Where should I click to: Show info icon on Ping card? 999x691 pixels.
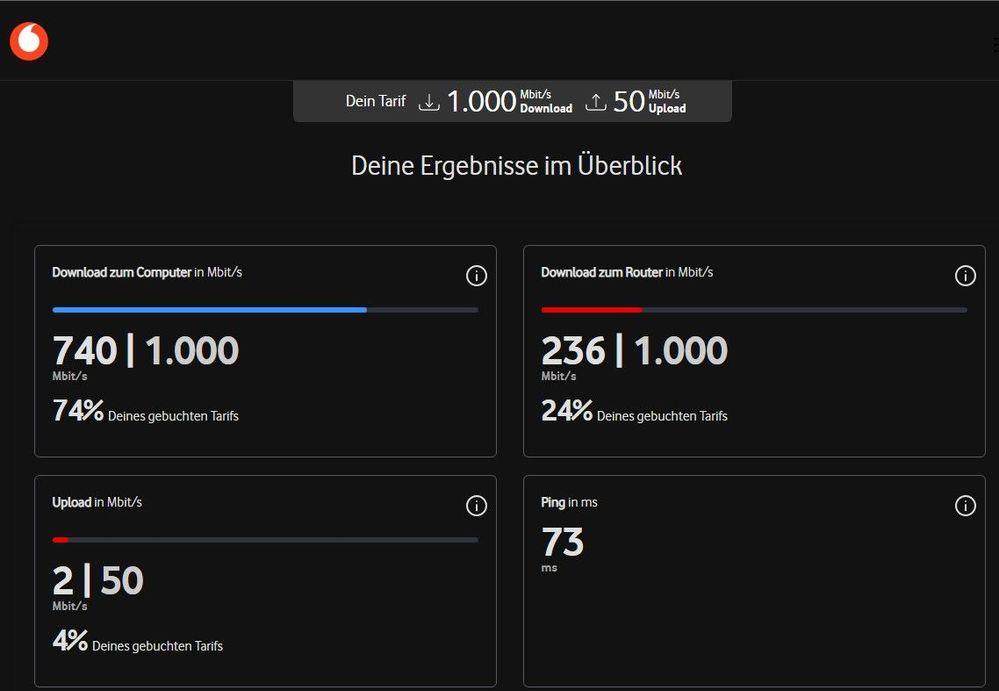965,506
